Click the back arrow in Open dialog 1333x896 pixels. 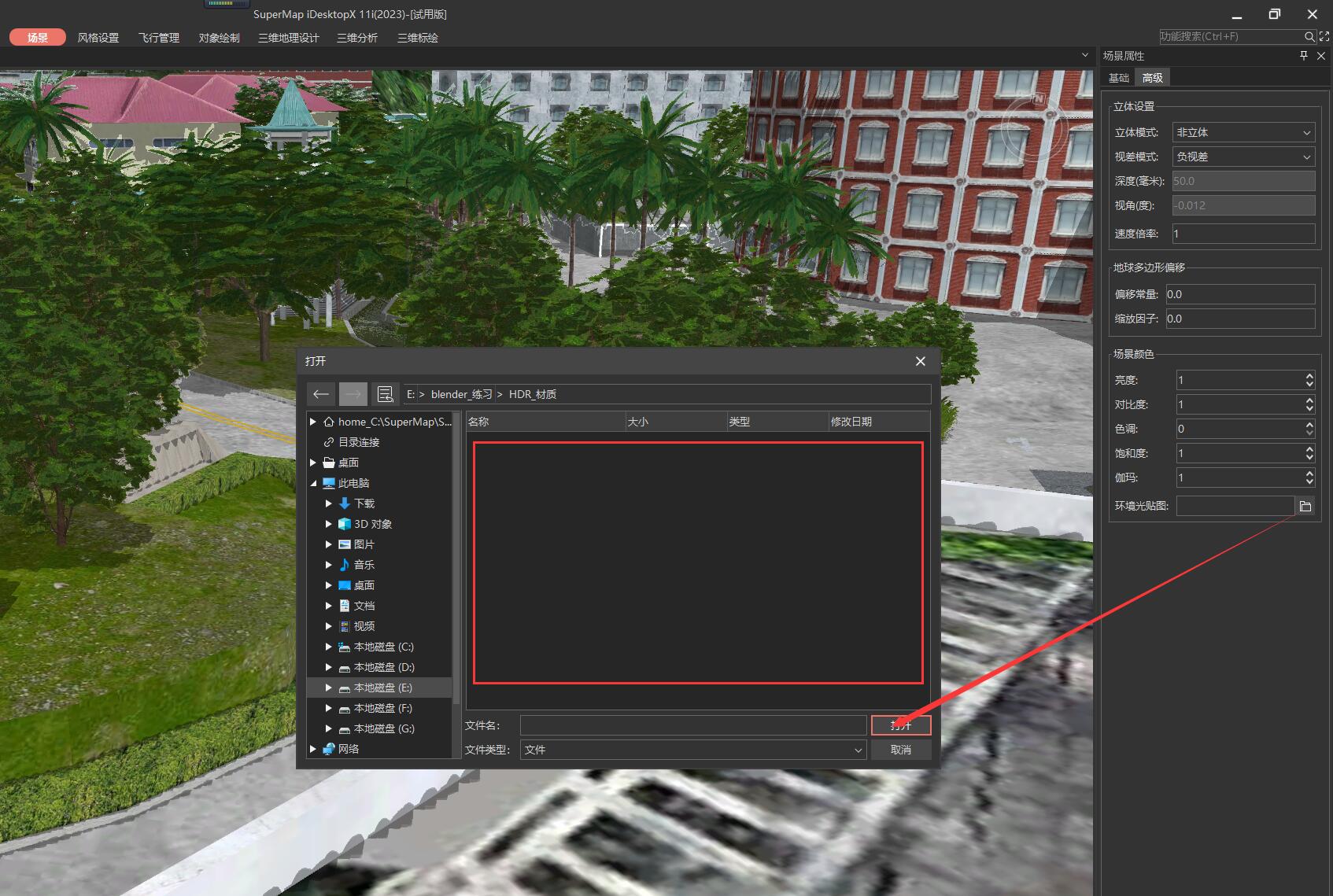point(320,394)
